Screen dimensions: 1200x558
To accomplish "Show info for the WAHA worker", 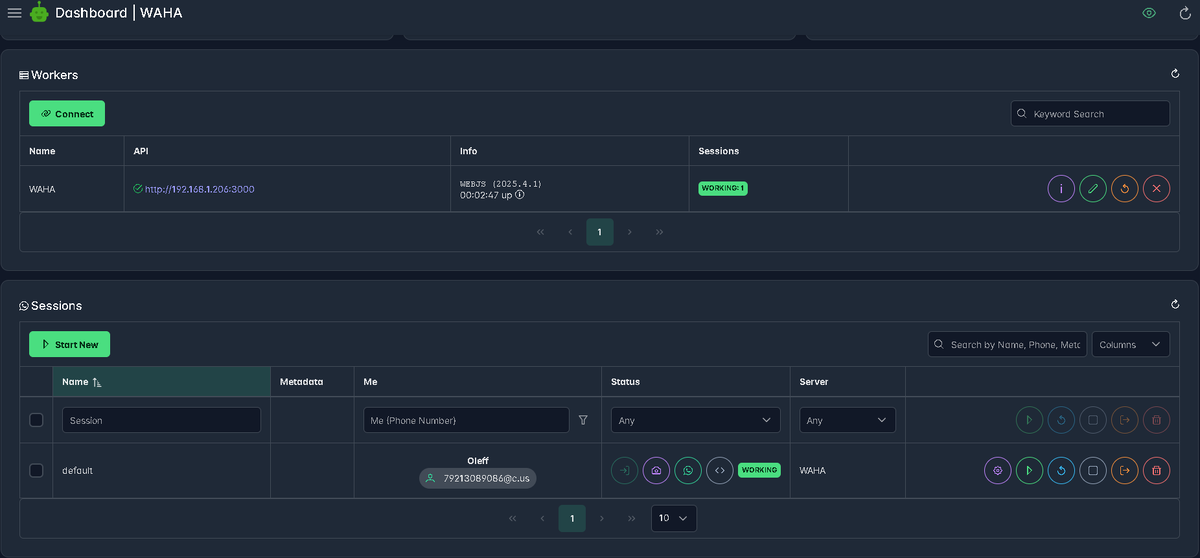I will 1061,188.
